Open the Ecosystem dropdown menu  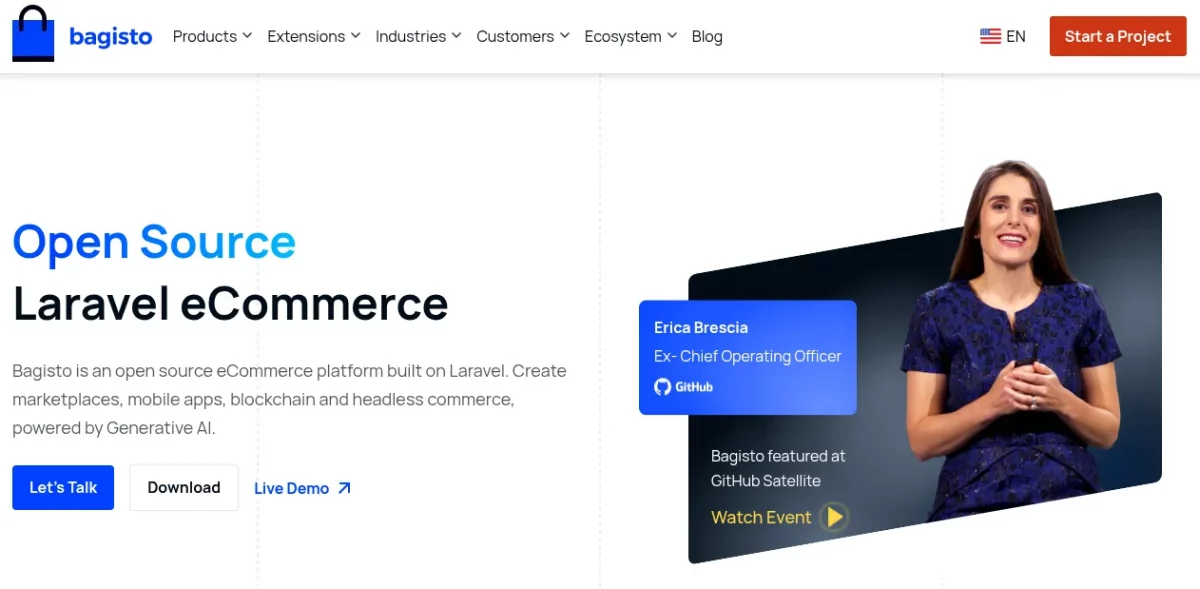coord(630,36)
